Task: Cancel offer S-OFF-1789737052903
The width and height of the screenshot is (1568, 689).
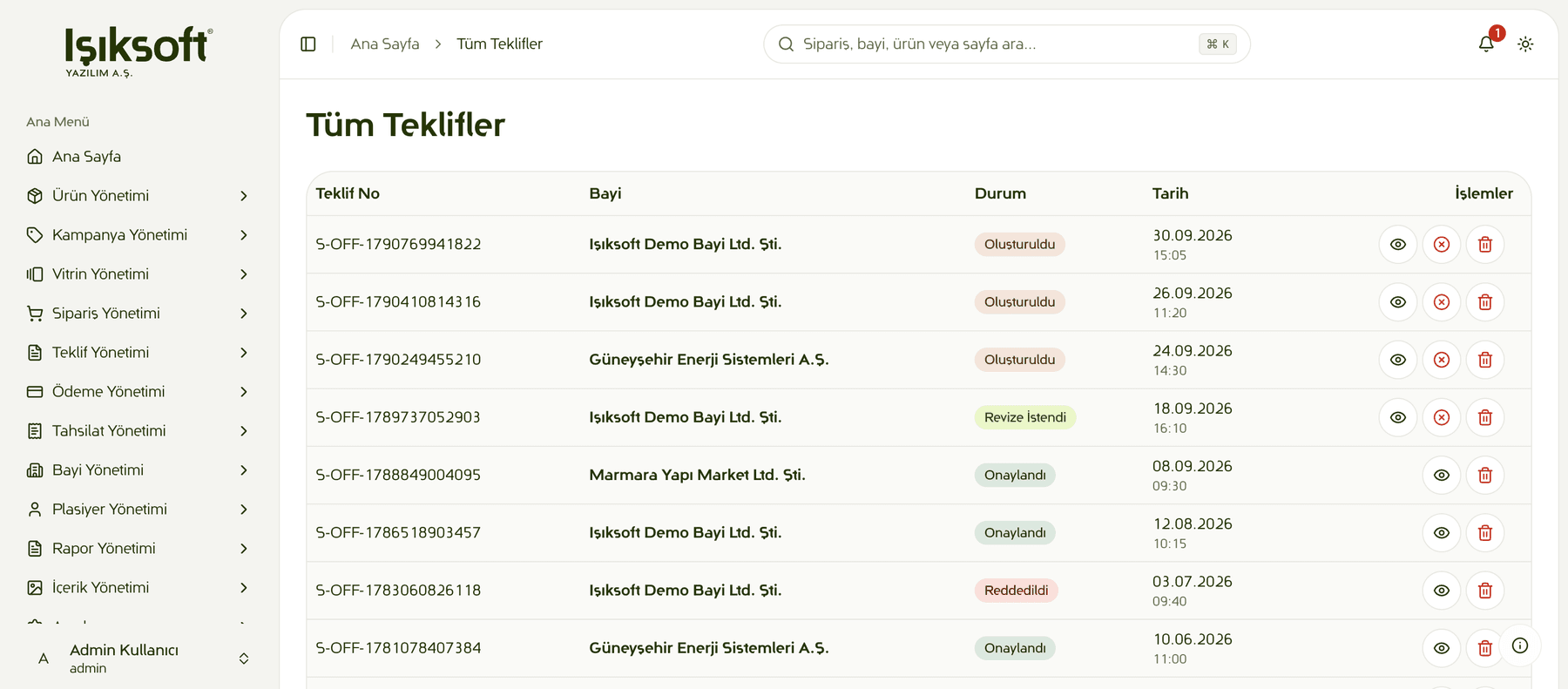Action: click(1442, 417)
